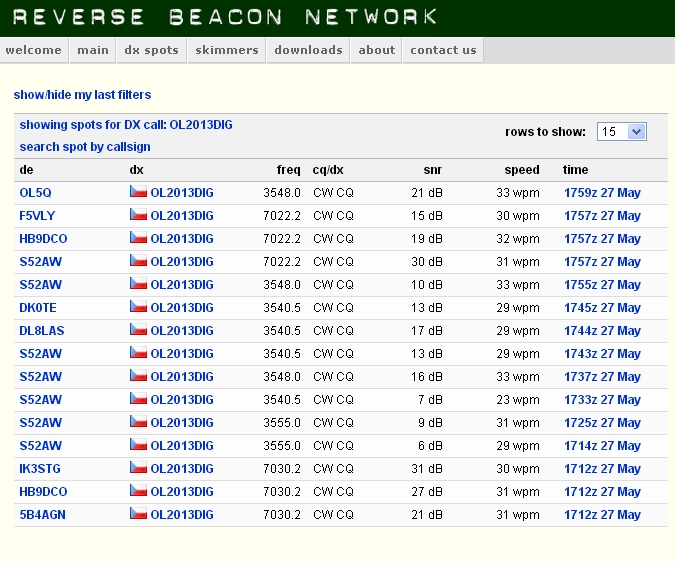Click the Czech flag in IK3STG row
This screenshot has height=562, width=675.
point(138,468)
